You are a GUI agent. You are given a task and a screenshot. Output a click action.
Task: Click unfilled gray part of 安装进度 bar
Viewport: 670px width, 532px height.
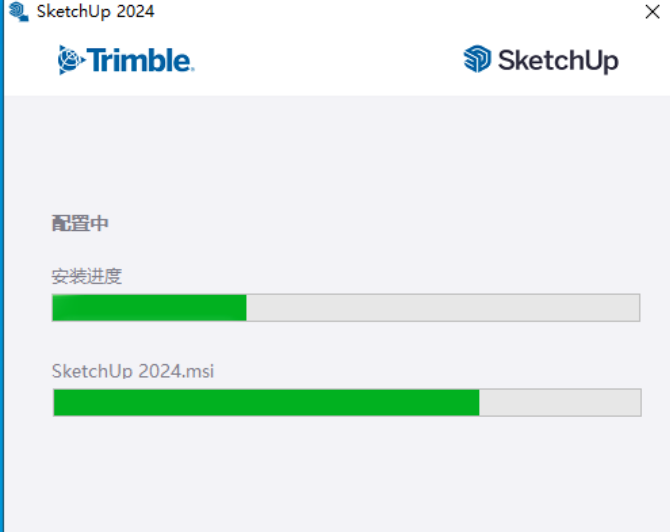[x=442, y=308]
